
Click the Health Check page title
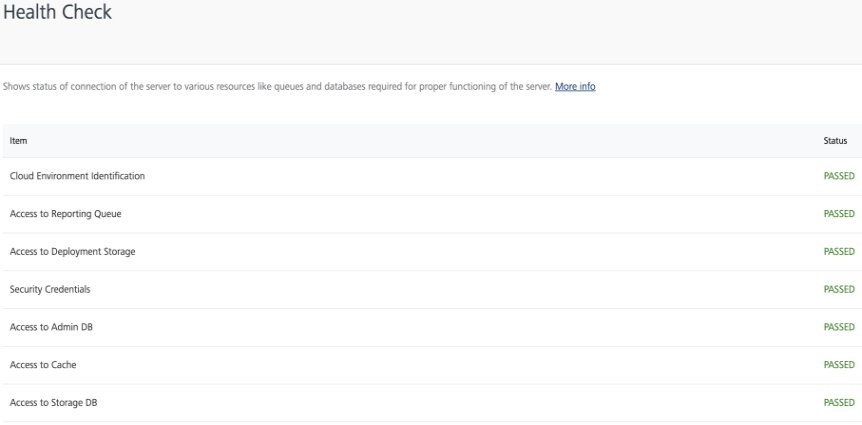click(x=56, y=13)
